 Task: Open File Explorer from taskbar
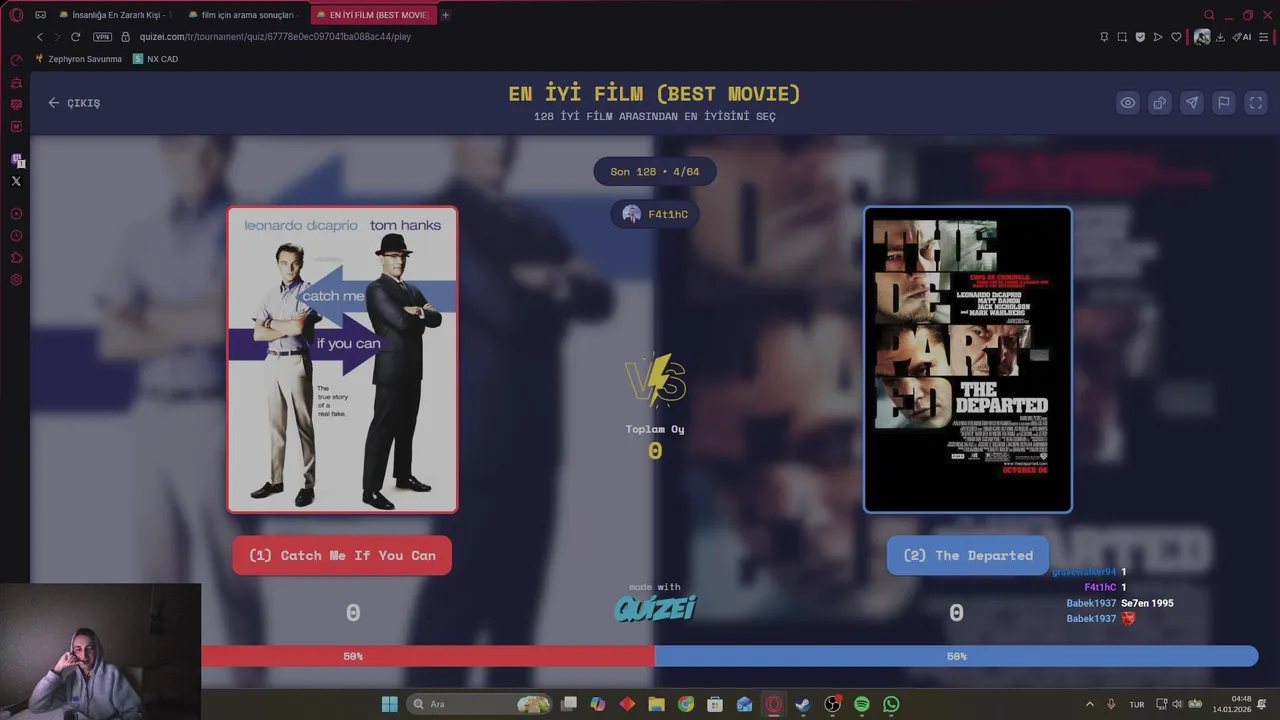(656, 704)
